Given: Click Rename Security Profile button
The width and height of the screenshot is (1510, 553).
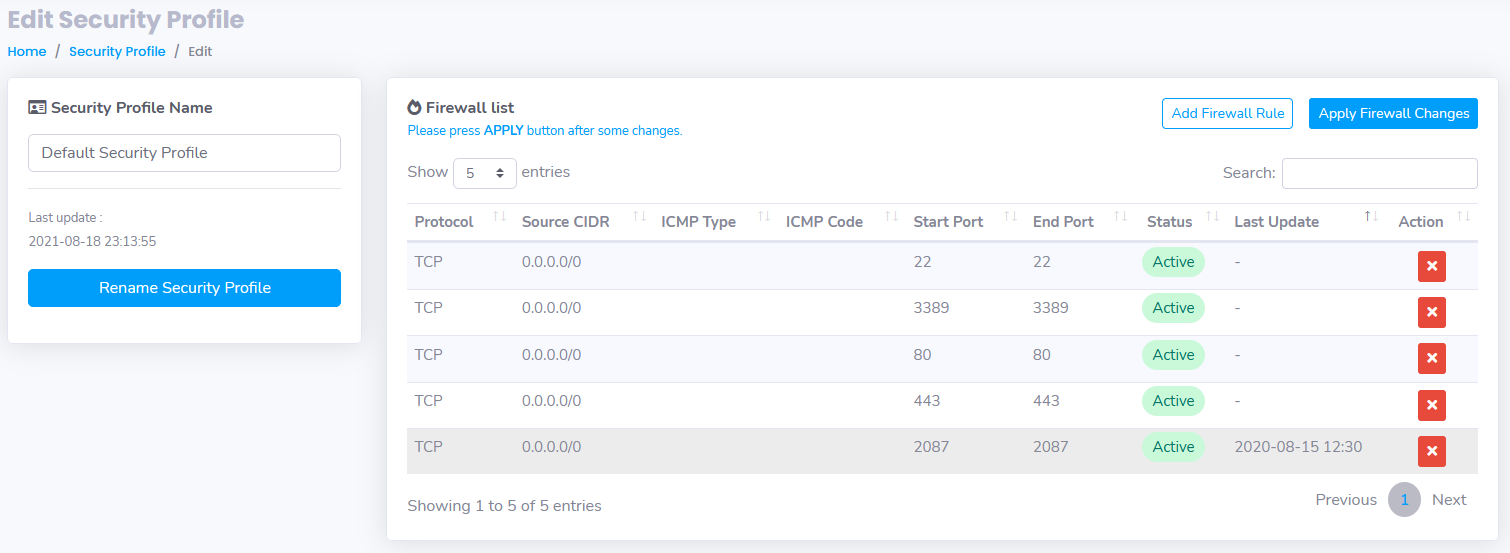Looking at the screenshot, I should tap(184, 288).
